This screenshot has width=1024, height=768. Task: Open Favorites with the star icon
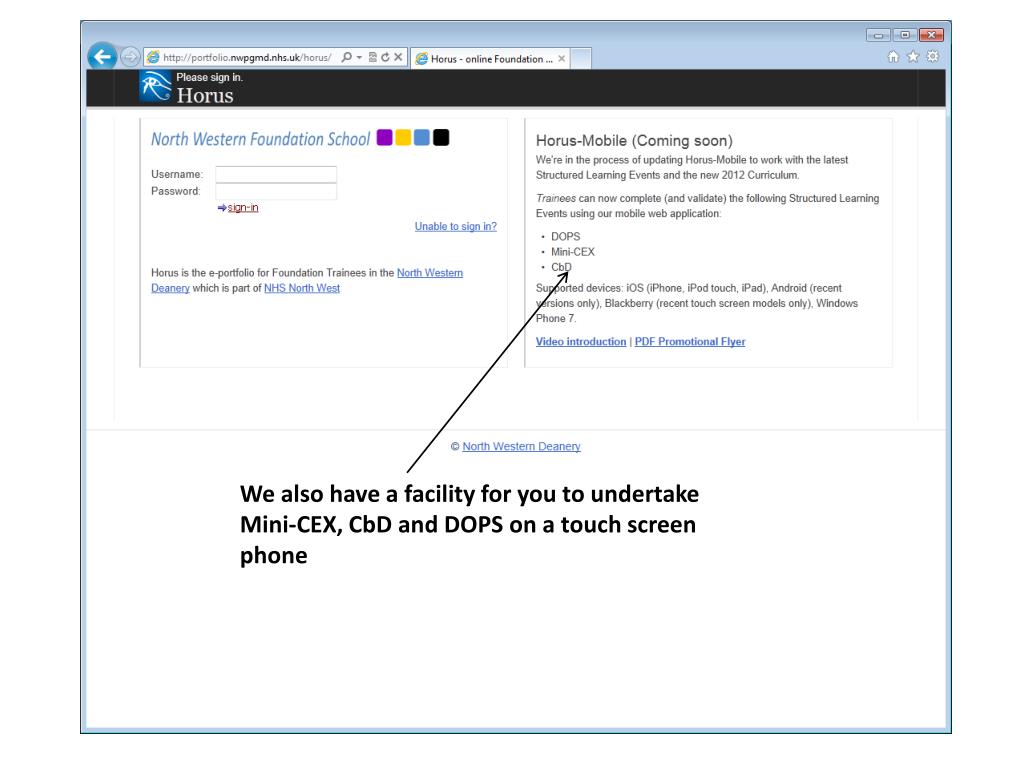click(x=913, y=57)
